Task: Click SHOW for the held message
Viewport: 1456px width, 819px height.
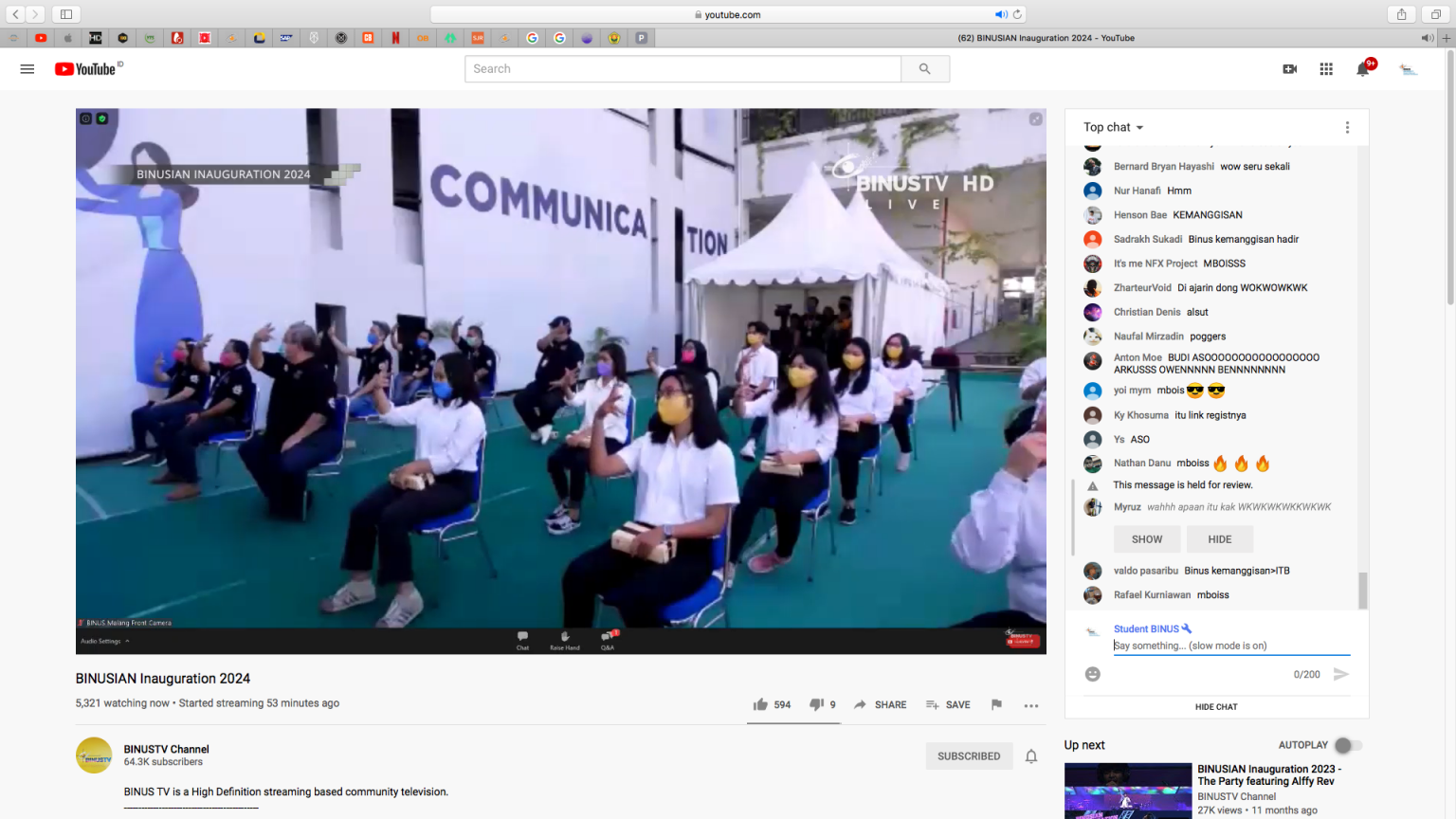Action: click(x=1147, y=539)
